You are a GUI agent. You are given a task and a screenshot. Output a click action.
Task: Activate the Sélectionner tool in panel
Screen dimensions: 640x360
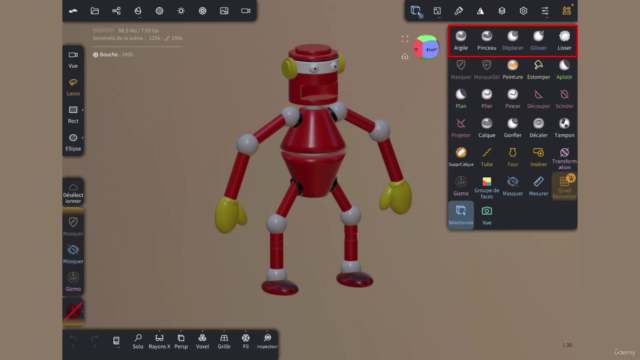[x=461, y=215]
